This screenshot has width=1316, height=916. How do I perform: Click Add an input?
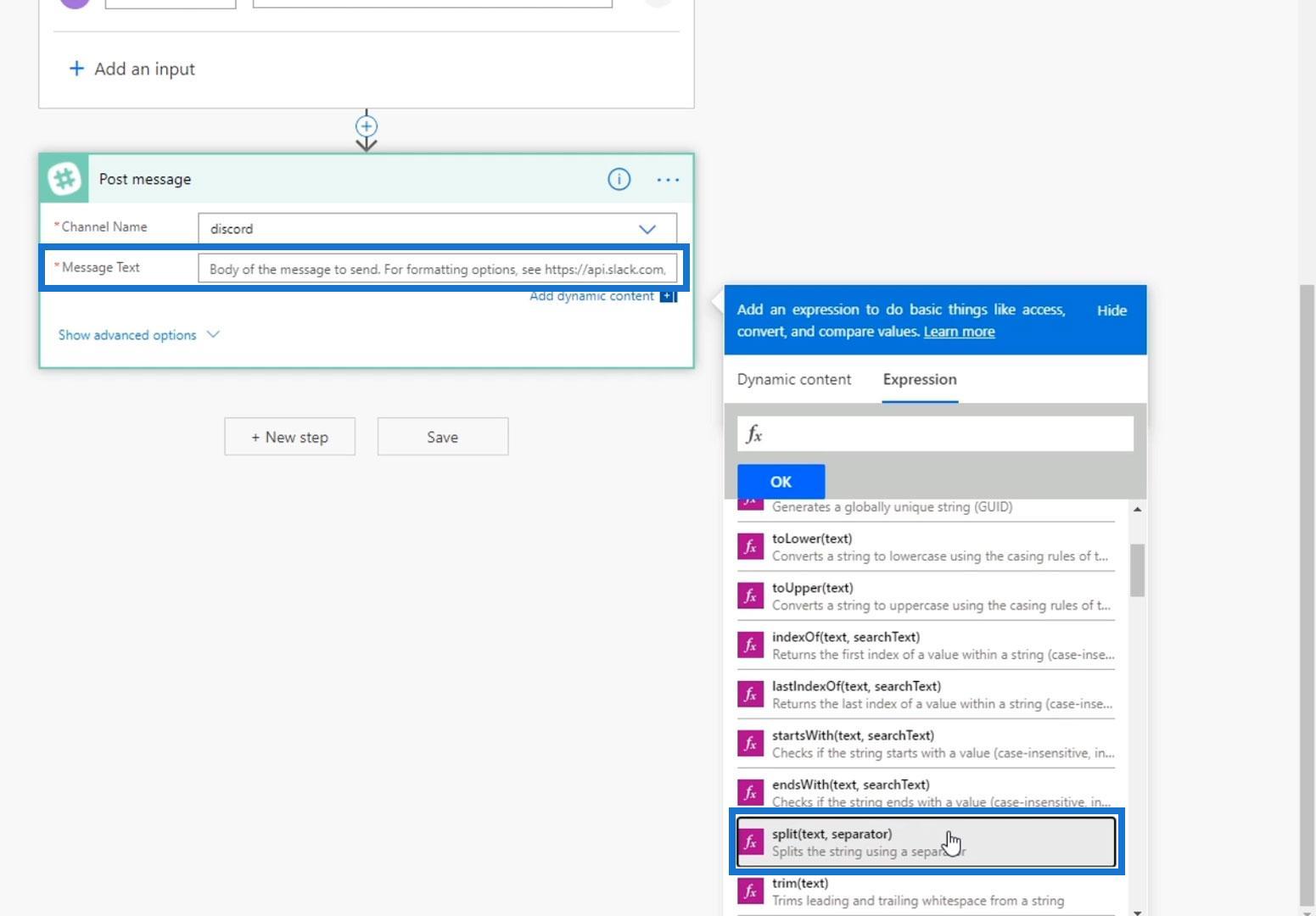tap(132, 69)
